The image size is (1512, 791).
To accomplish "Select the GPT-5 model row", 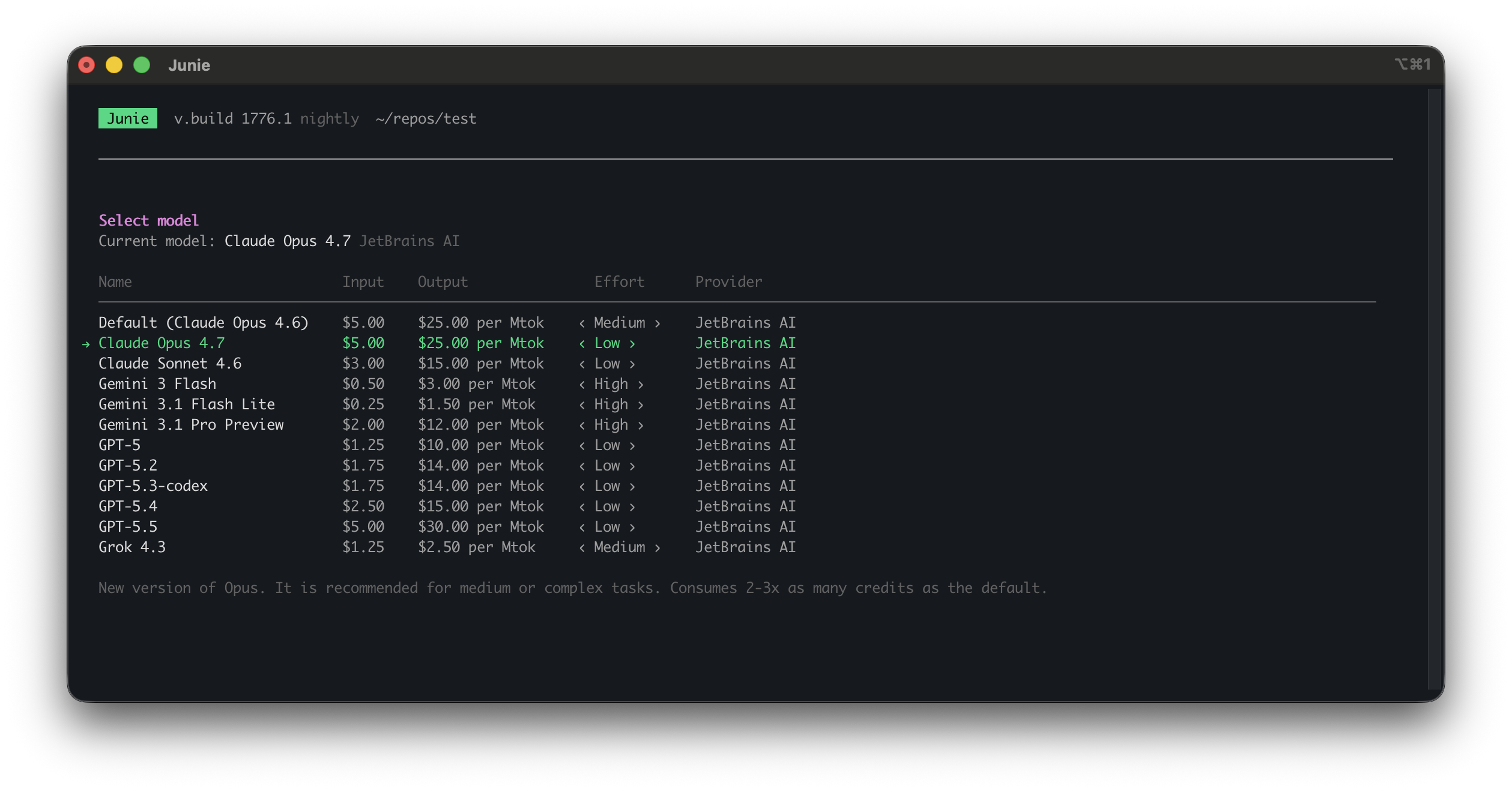I will pos(447,445).
